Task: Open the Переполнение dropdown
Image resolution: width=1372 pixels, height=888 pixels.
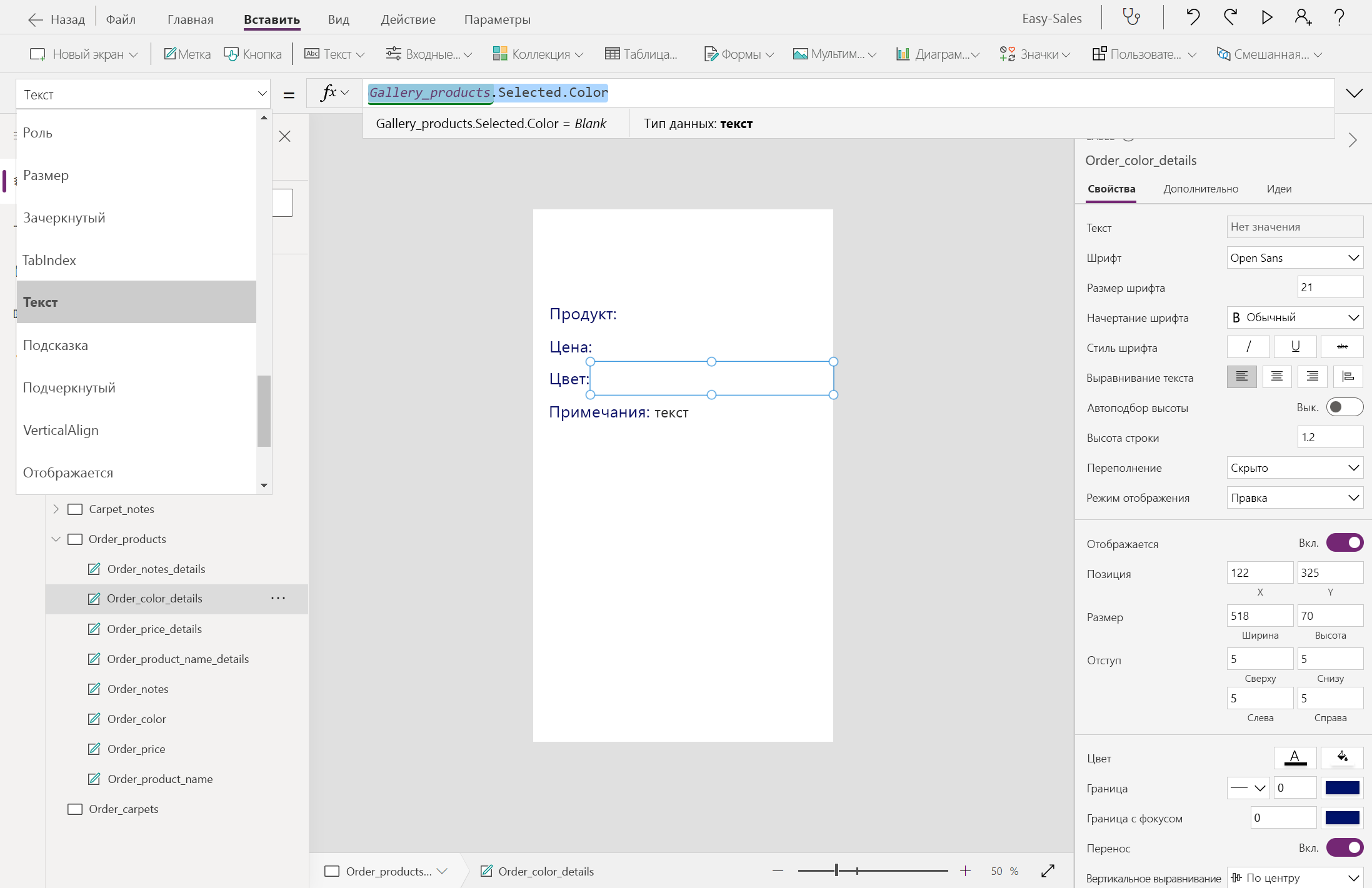Action: tap(1294, 468)
